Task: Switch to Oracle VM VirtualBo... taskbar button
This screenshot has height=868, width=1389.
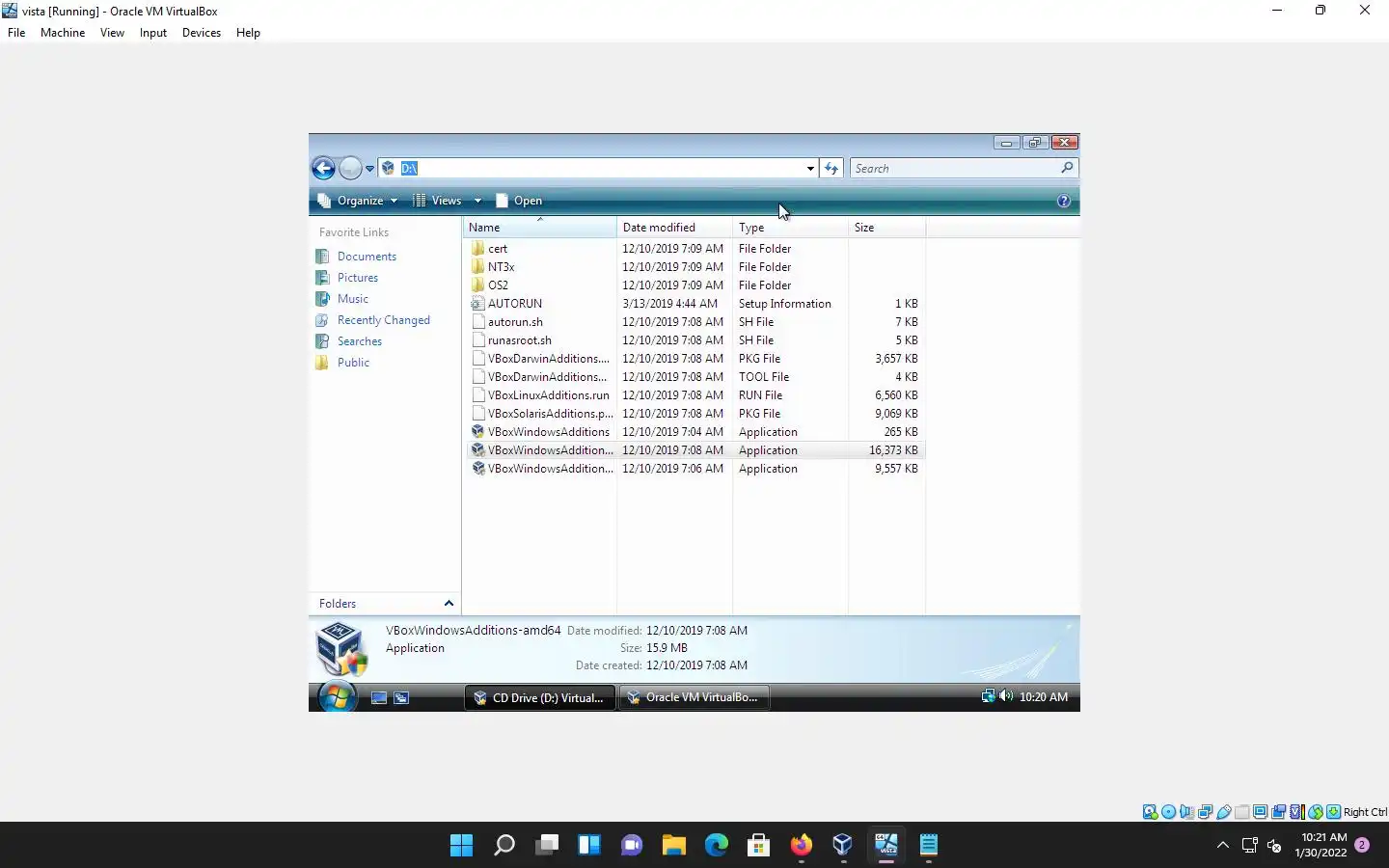Action: click(694, 697)
